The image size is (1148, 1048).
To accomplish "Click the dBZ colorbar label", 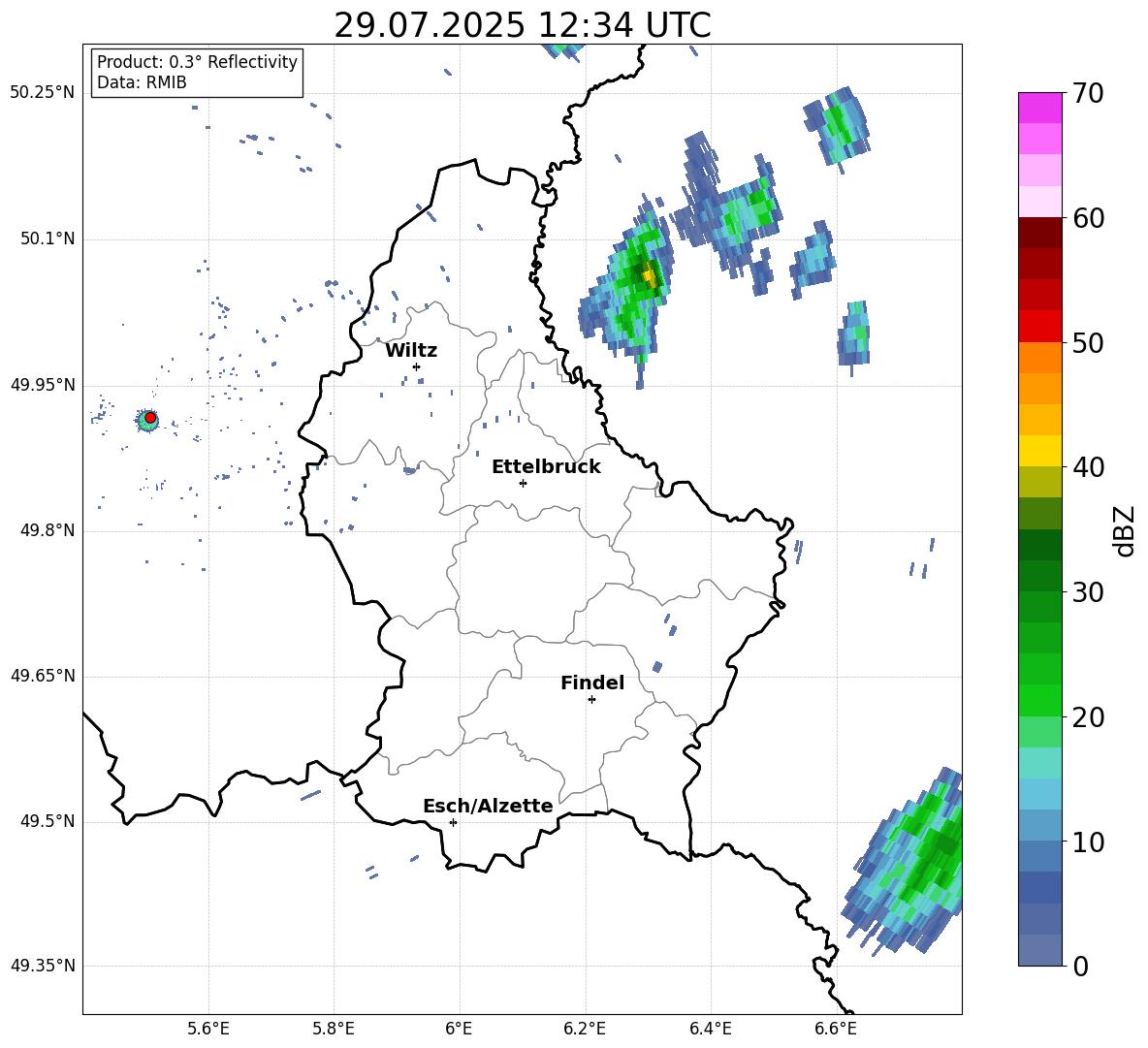I will pos(1123,531).
